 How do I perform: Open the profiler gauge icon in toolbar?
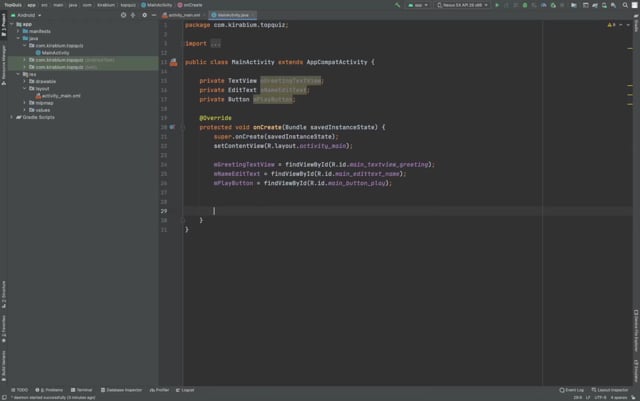544,5
